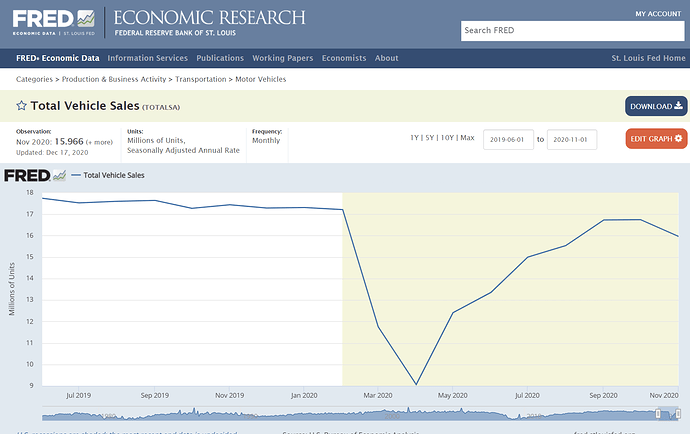The height and width of the screenshot is (434, 690).
Task: Navigate to St. Louis Fed Home
Action: [647, 58]
